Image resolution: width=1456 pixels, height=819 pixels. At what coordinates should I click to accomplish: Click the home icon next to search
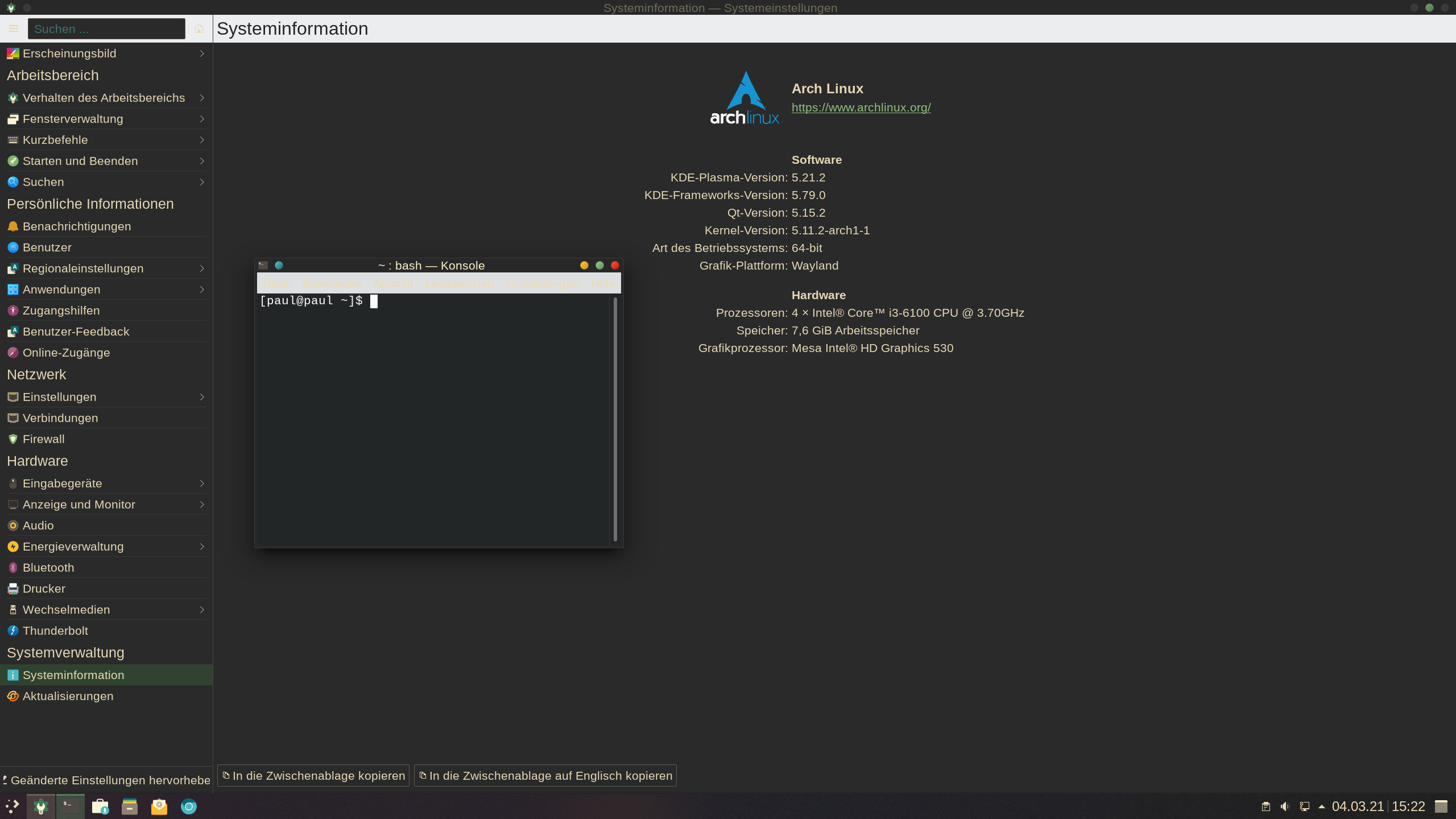[x=199, y=28]
